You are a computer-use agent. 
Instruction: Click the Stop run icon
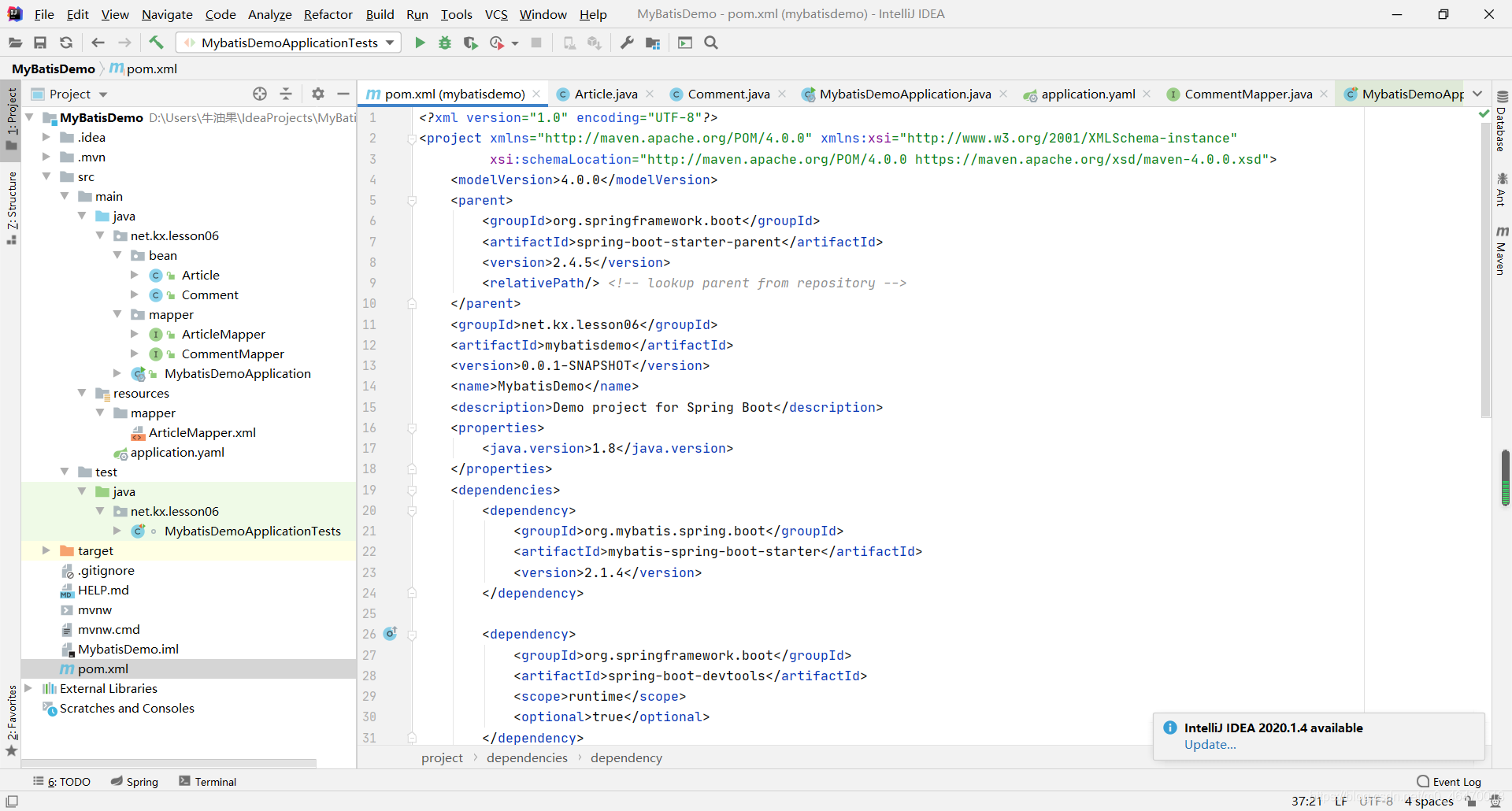(x=536, y=43)
